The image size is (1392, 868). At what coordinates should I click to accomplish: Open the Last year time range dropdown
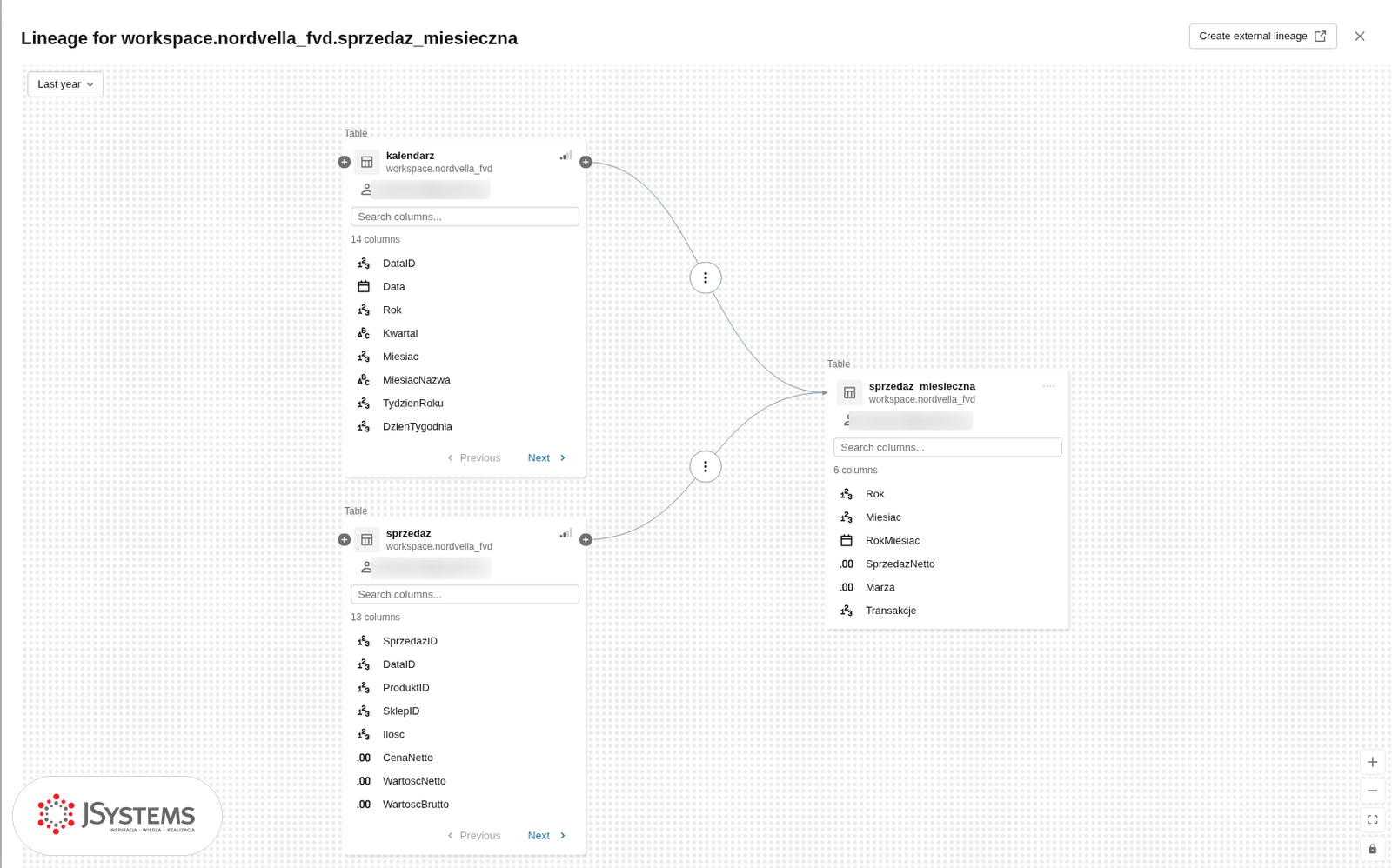point(65,84)
